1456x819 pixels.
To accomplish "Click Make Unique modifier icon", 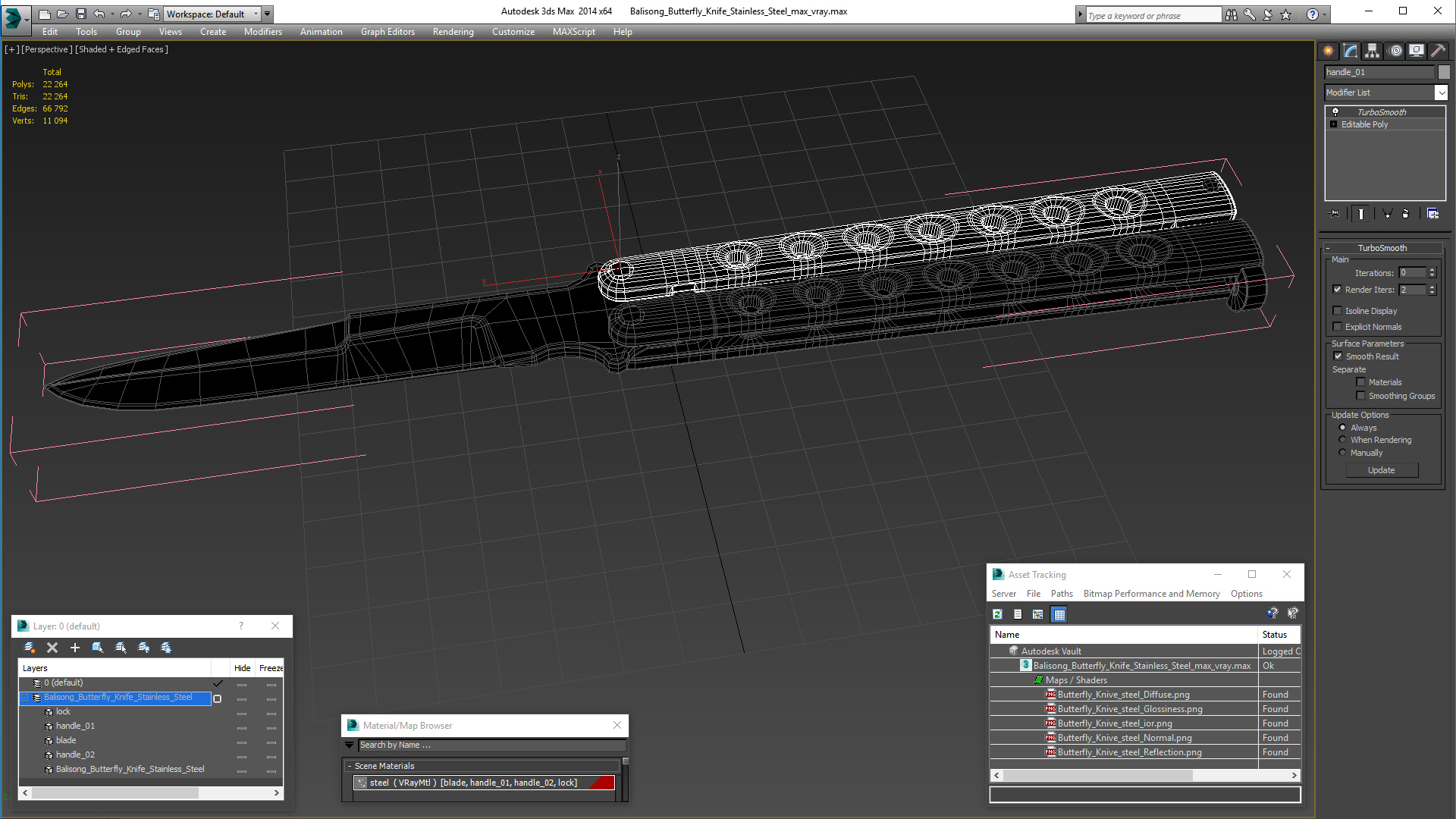I will coord(1387,214).
